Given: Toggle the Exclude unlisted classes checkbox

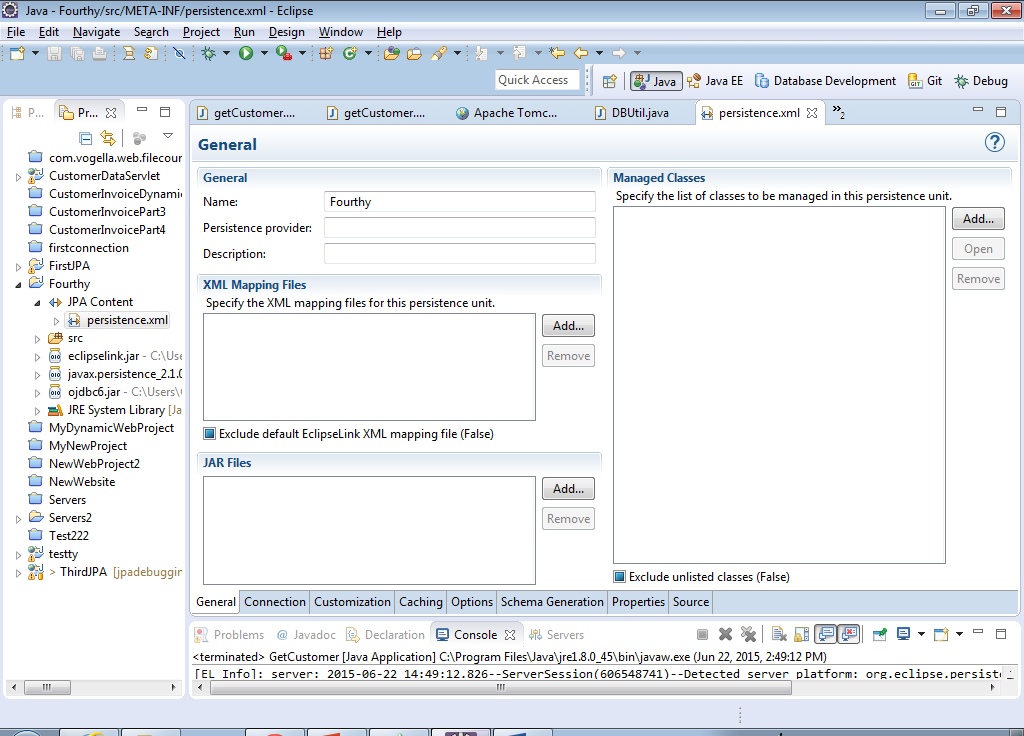Looking at the screenshot, I should tap(620, 577).
